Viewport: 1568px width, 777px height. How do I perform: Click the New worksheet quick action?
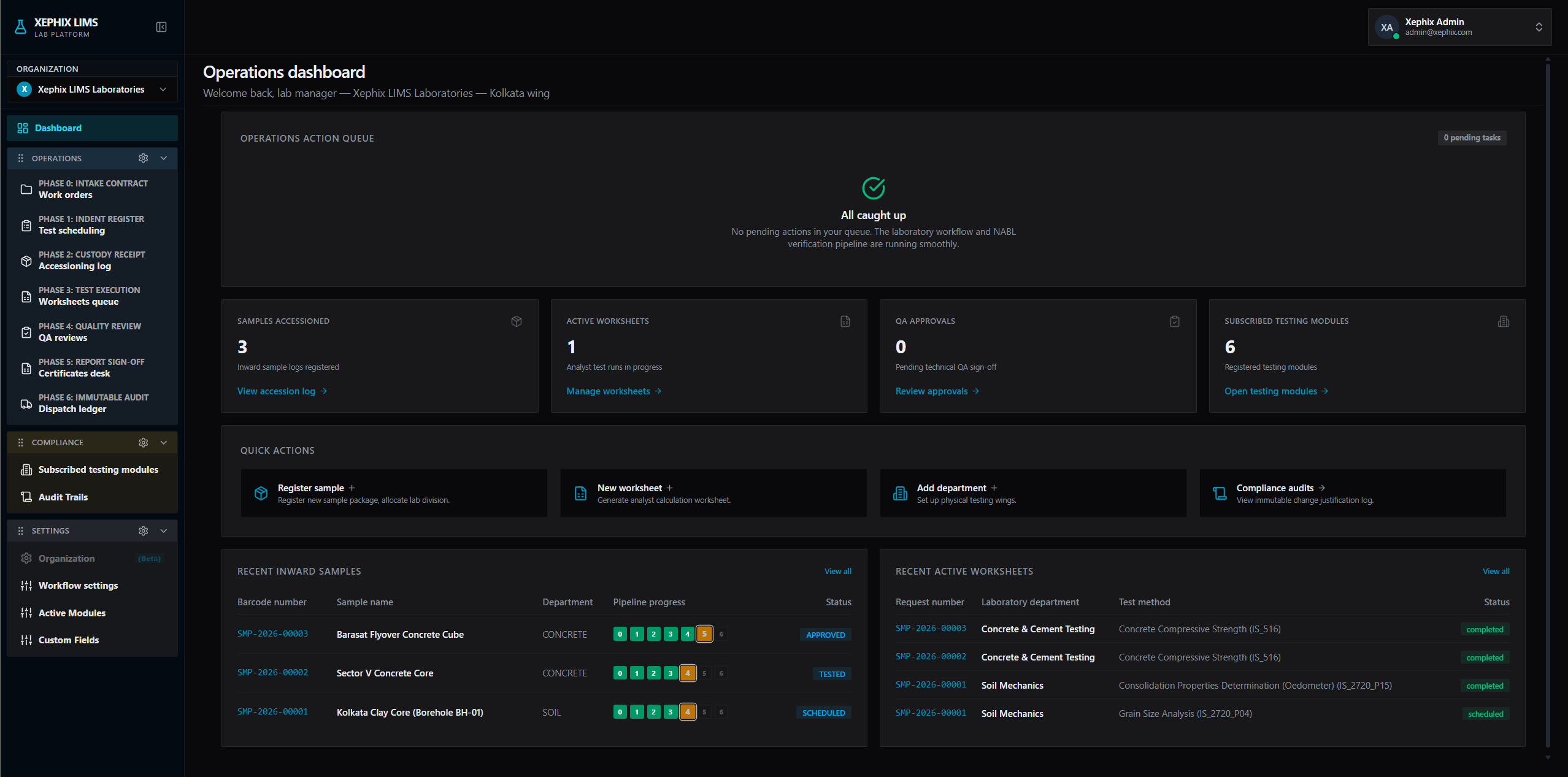tap(713, 493)
